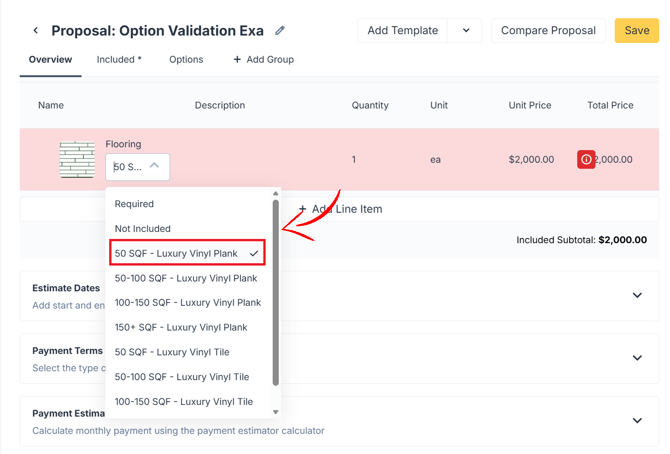The height and width of the screenshot is (454, 670).
Task: Click Add Line Item
Action: pyautogui.click(x=340, y=209)
